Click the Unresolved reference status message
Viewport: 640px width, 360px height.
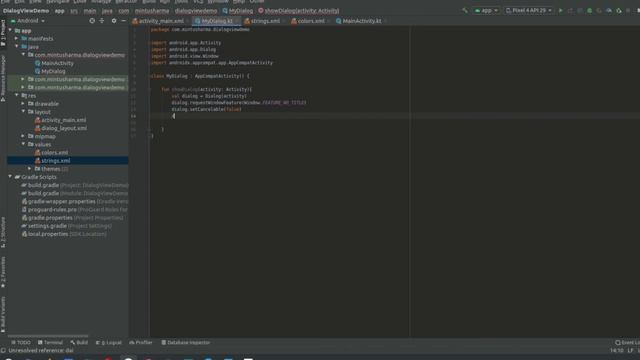[x=41, y=351]
